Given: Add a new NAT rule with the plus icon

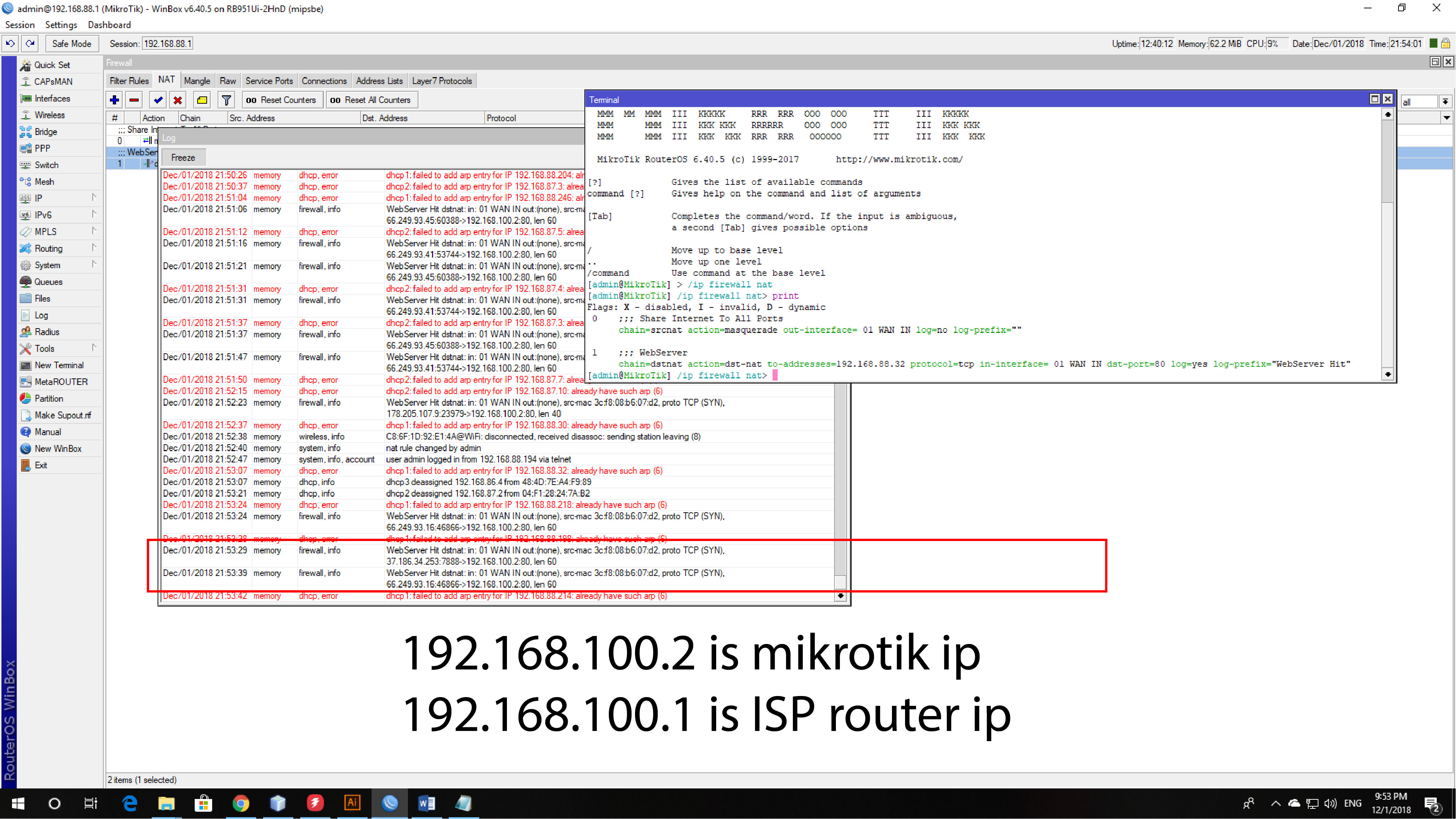Looking at the screenshot, I should (x=114, y=100).
